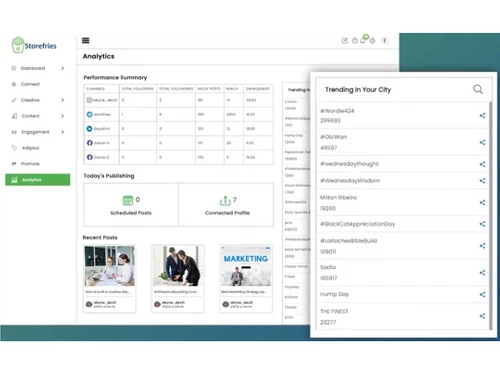The height and width of the screenshot is (375, 500).
Task: Click THE FINEST trend text
Action: pyautogui.click(x=334, y=311)
